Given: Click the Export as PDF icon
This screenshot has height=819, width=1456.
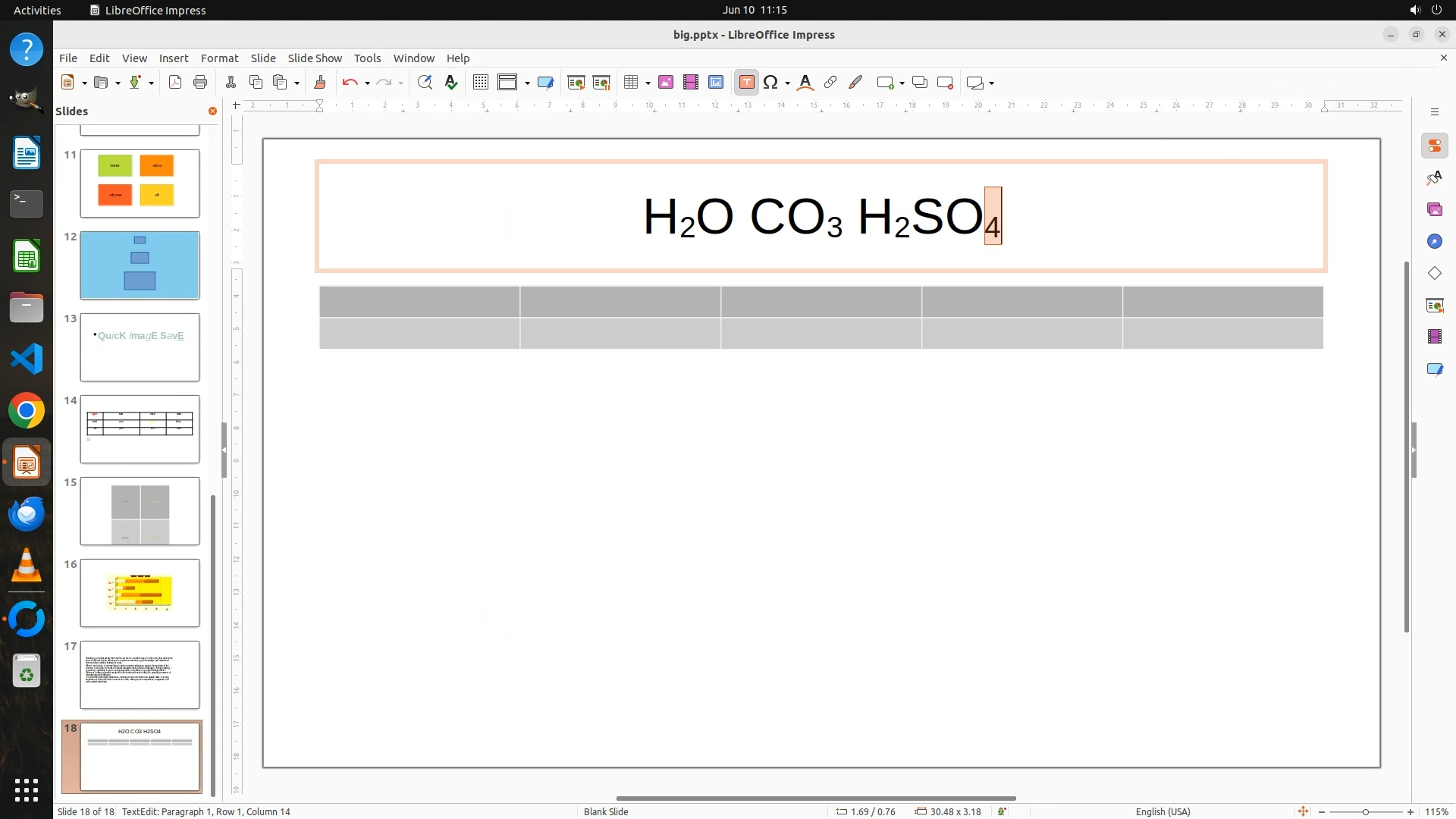Looking at the screenshot, I should pyautogui.click(x=175, y=83).
